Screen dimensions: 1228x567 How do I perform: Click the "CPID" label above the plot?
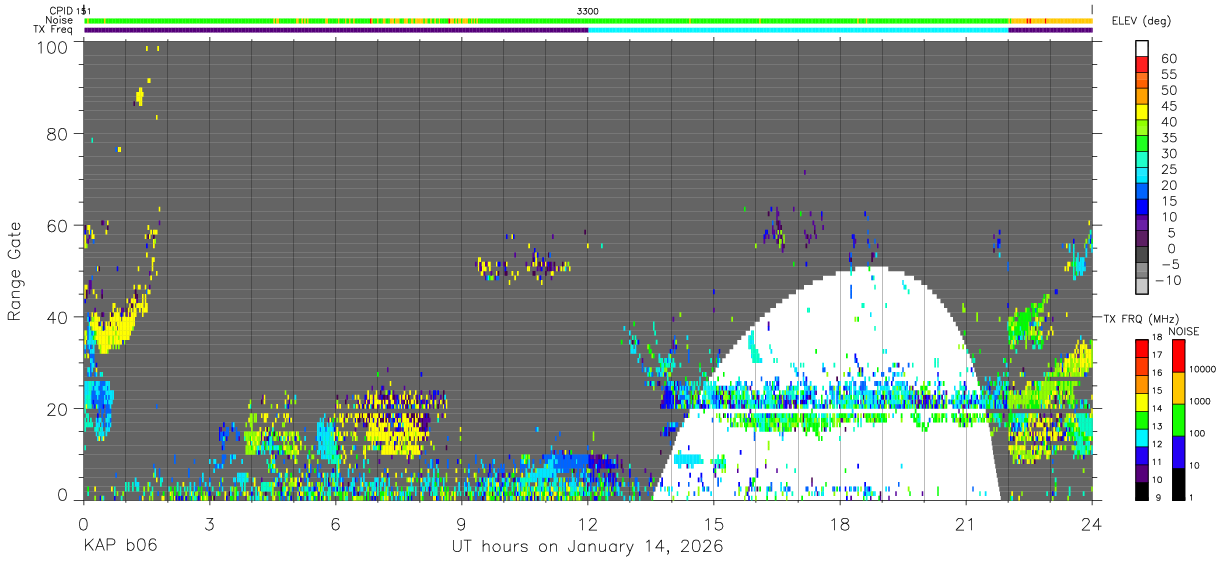[61, 10]
